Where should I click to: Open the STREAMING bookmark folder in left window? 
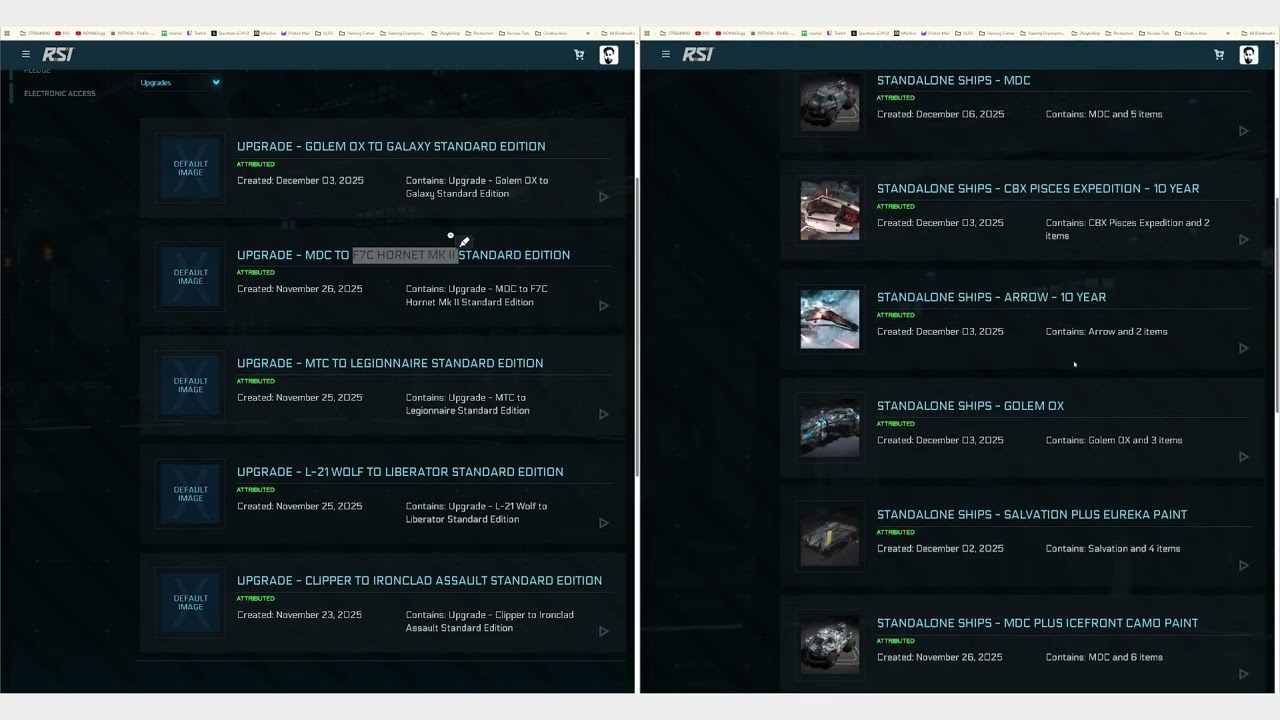(35, 33)
